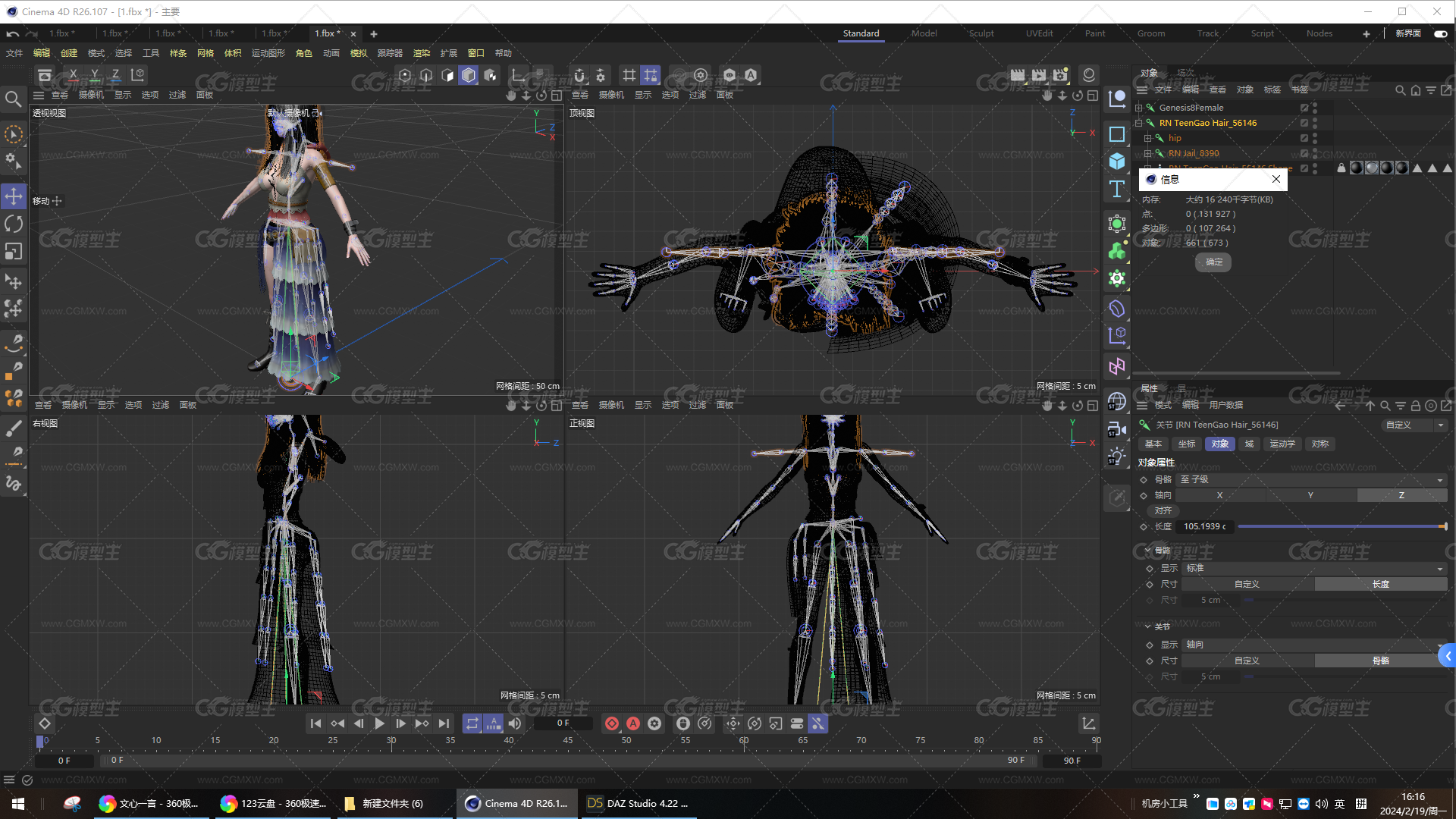Open the 骨骼 显示 标准 dropdown
This screenshot has width=1456, height=819.
point(1314,568)
